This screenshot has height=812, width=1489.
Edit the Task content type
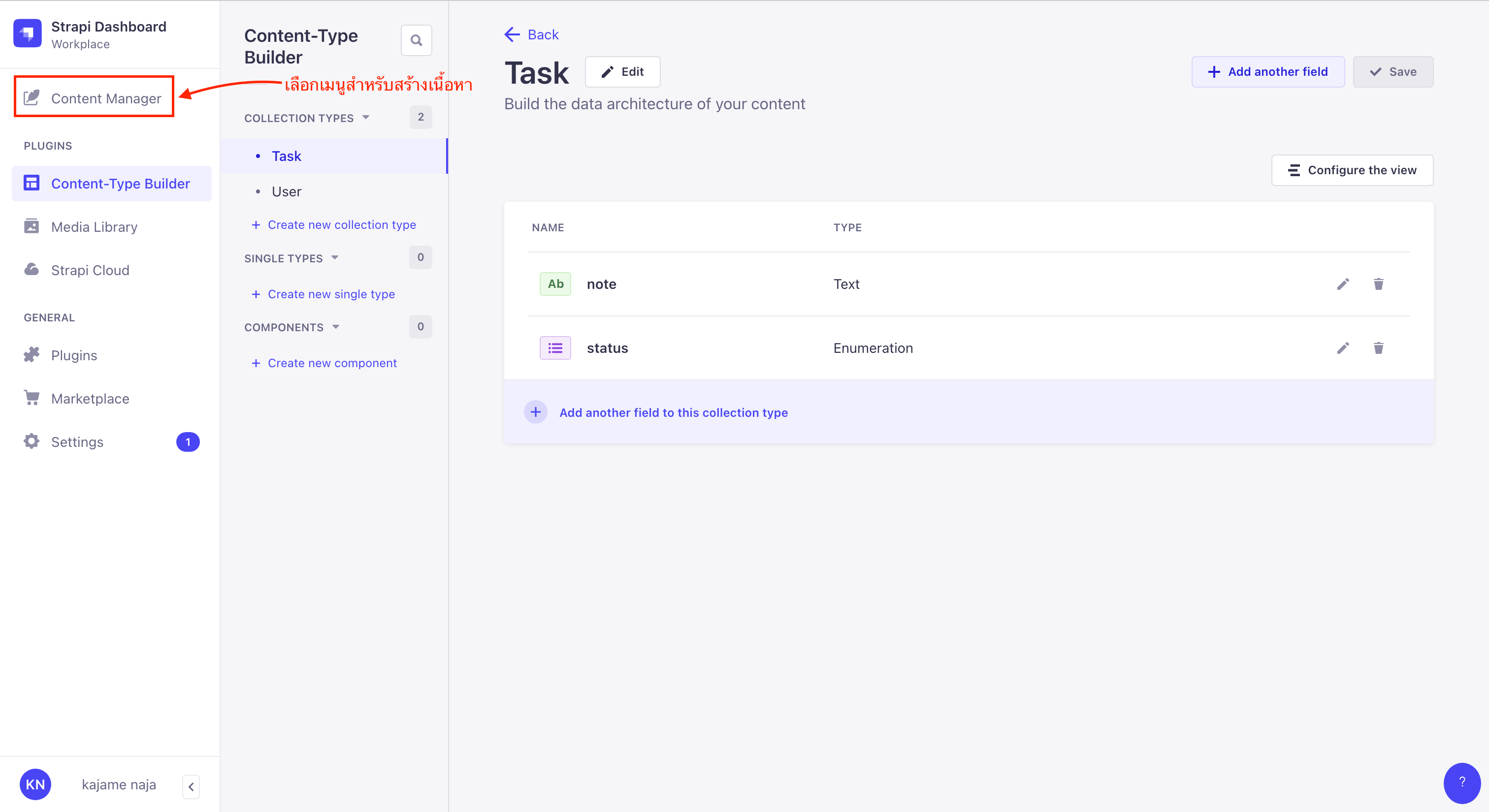(x=622, y=72)
